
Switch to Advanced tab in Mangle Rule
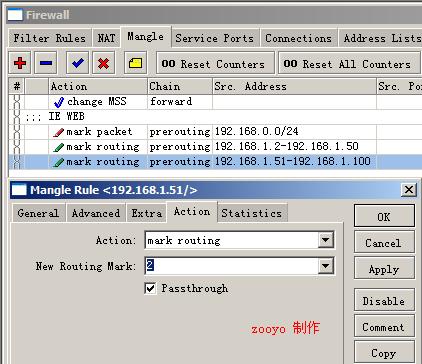[x=96, y=213]
